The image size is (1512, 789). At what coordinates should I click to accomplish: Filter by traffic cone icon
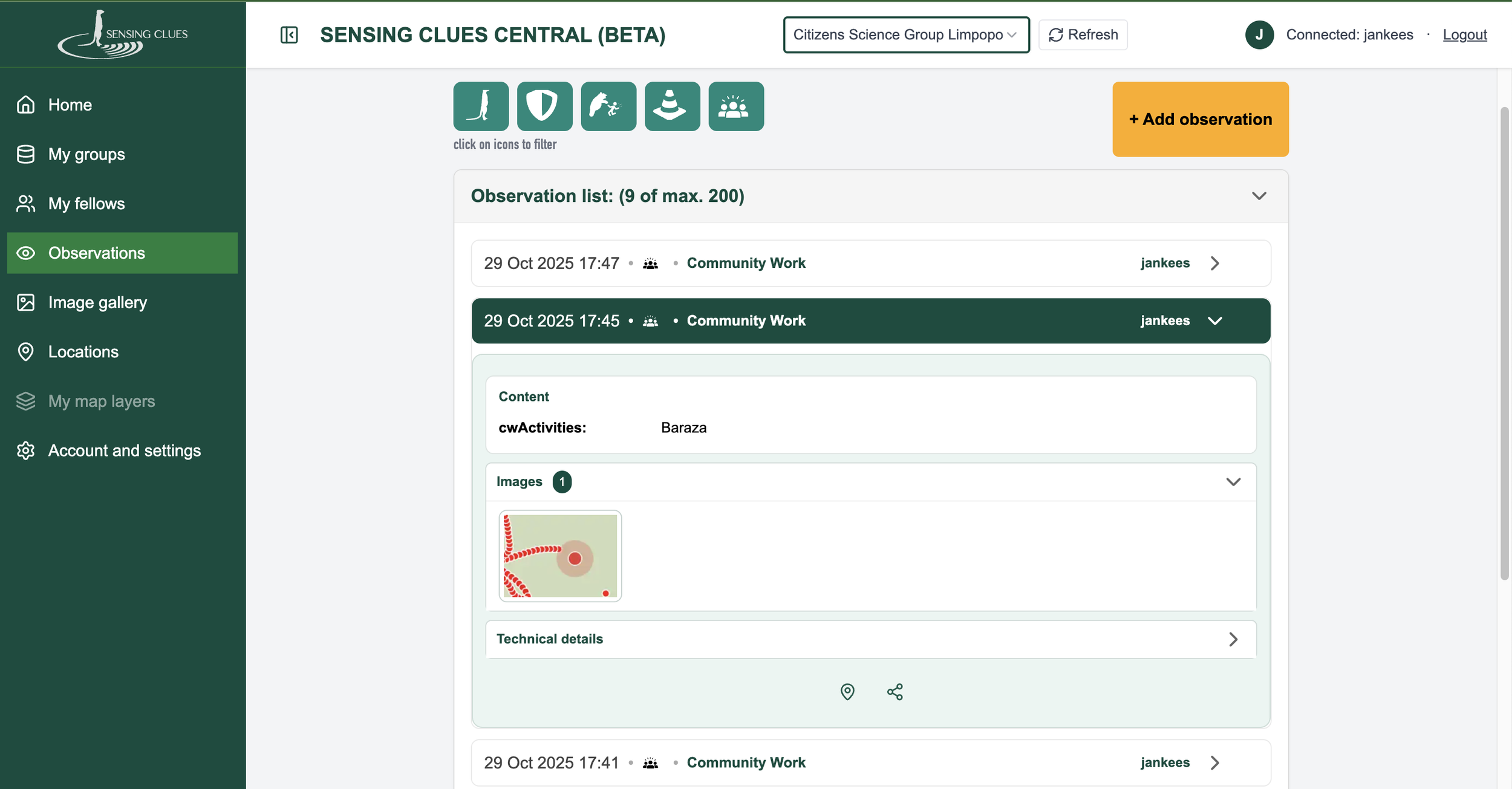(x=672, y=106)
